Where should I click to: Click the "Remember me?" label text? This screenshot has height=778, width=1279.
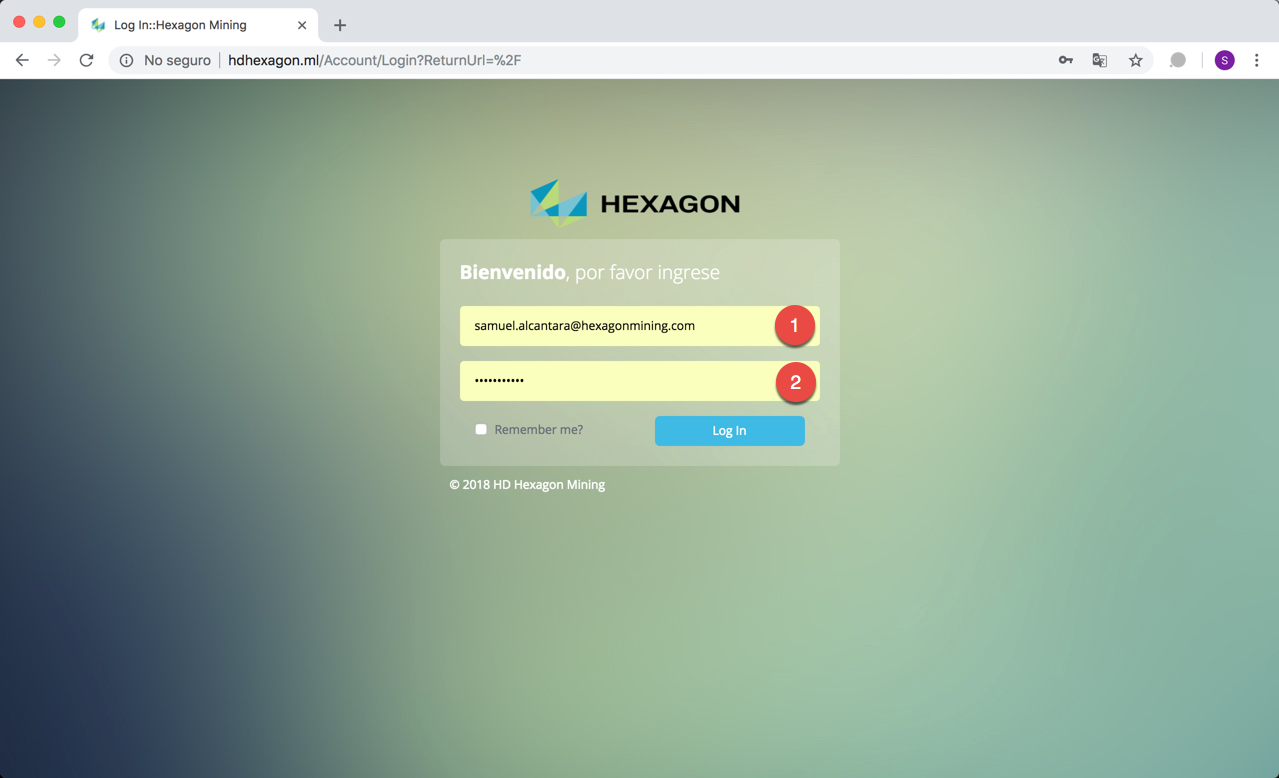coord(539,429)
